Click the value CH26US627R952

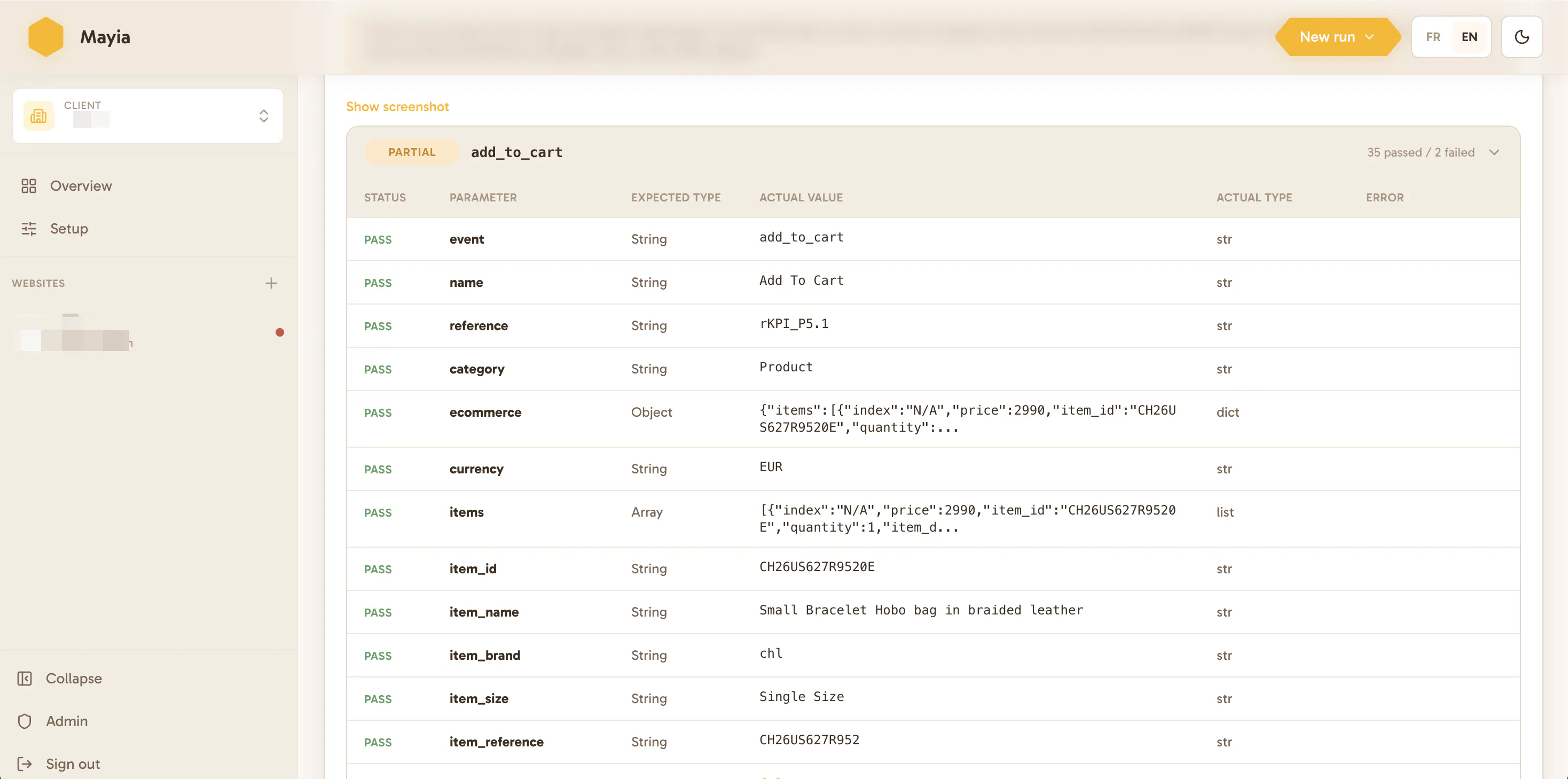pyautogui.click(x=809, y=739)
